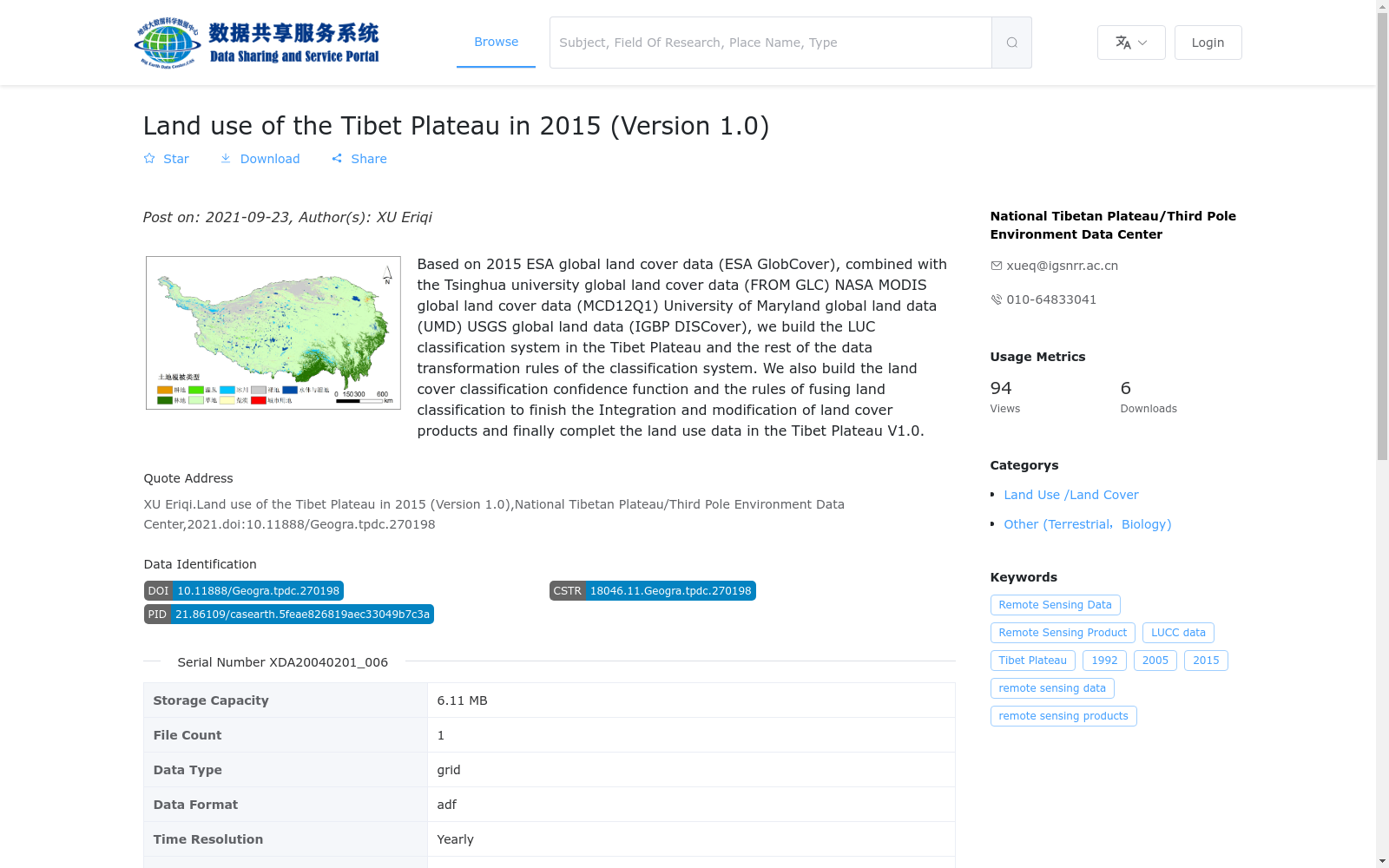Click the CSTR badge 18046.11.Geogra.tpdc.270198
1389x868 pixels.
652,591
